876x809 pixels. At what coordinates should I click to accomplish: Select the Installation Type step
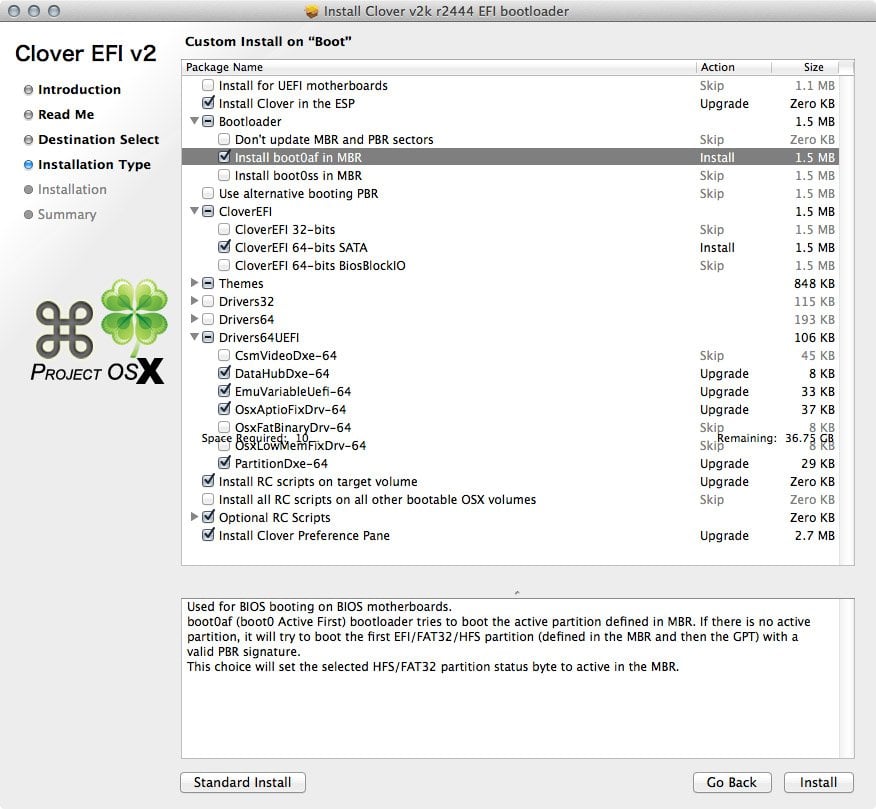pos(94,165)
